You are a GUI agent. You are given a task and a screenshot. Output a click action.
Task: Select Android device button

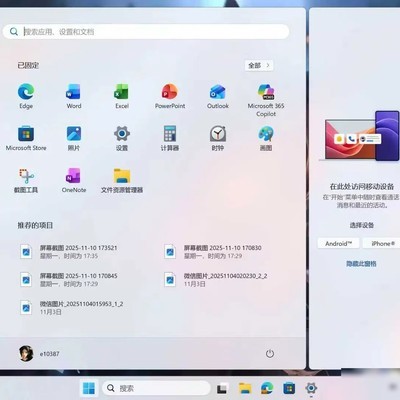click(338, 243)
